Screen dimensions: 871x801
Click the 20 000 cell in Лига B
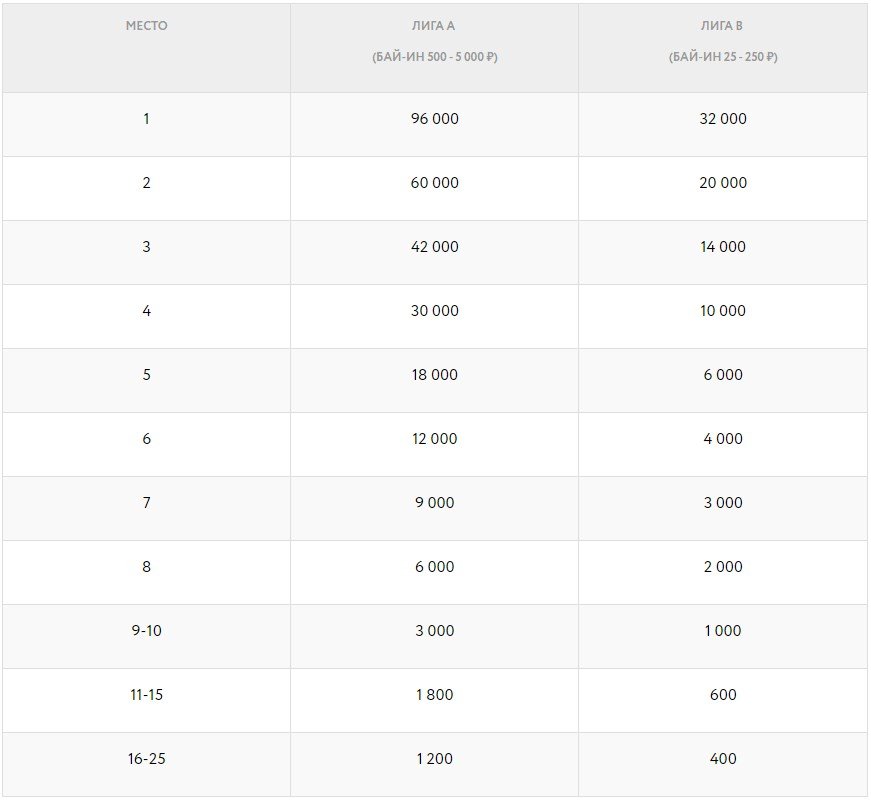[x=722, y=183]
